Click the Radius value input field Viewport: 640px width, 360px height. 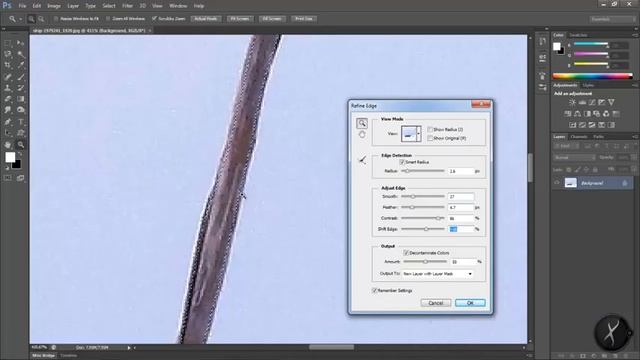461,171
